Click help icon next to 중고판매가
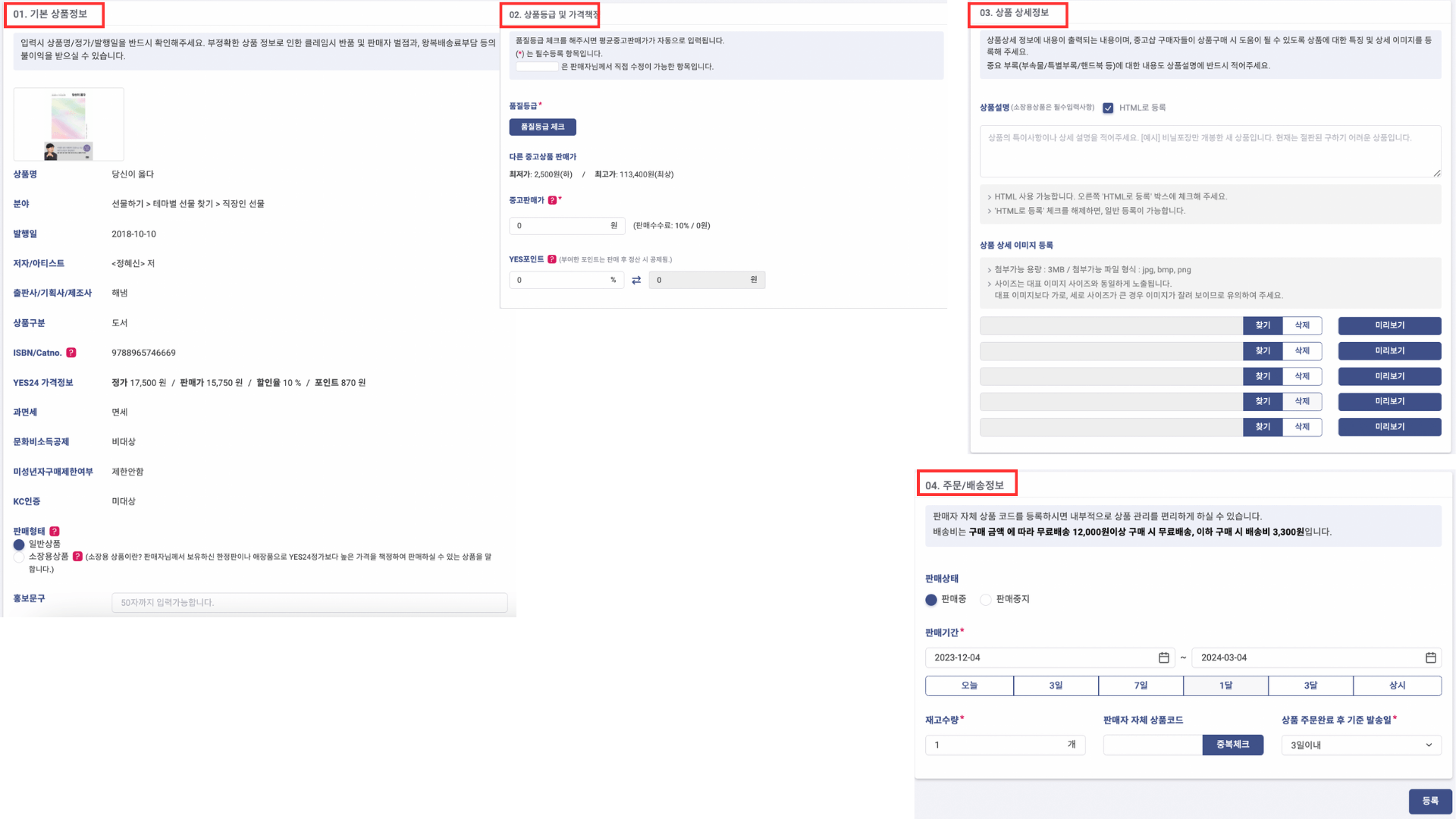Image resolution: width=1456 pixels, height=819 pixels. click(552, 200)
